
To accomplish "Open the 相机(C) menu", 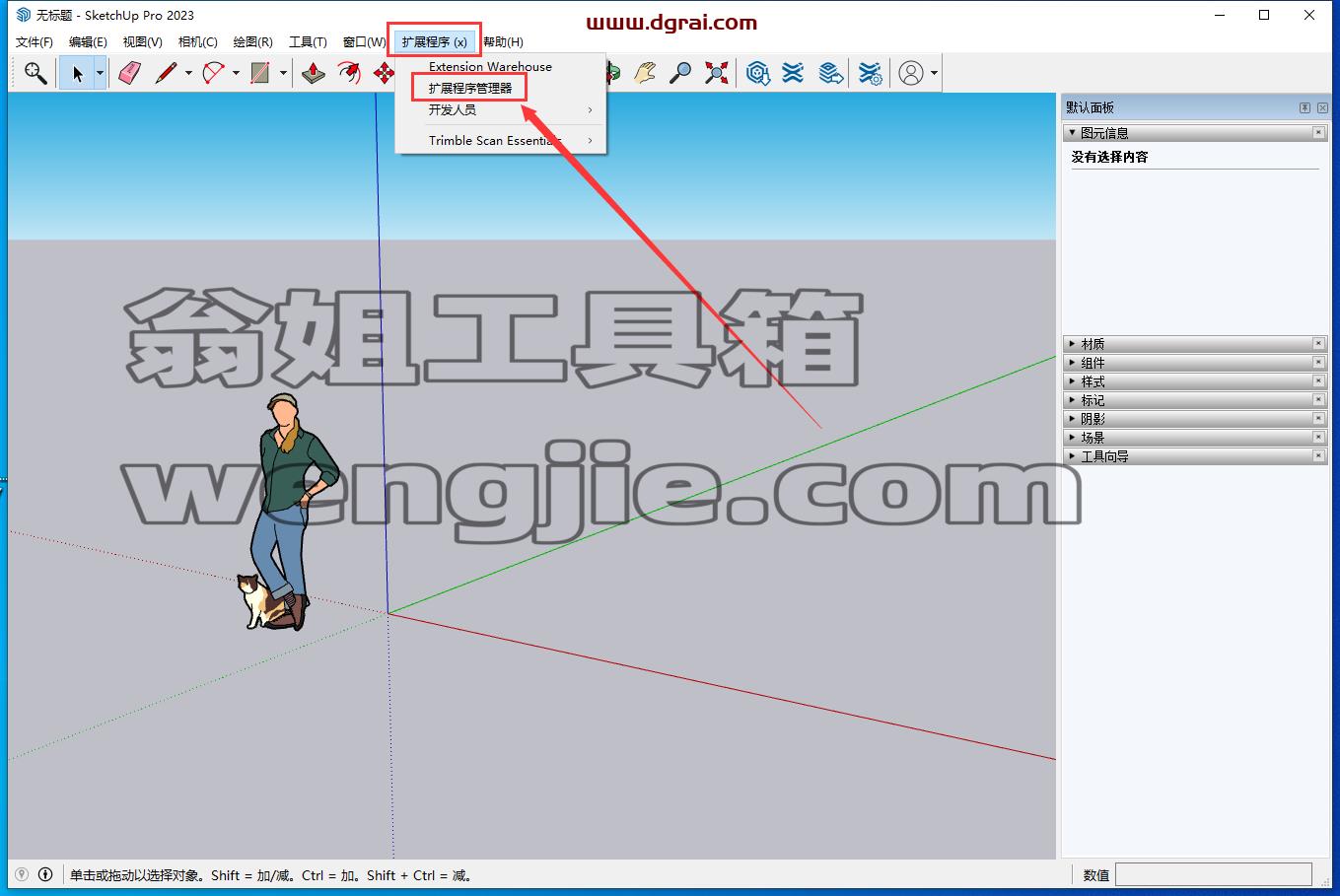I will [x=198, y=42].
